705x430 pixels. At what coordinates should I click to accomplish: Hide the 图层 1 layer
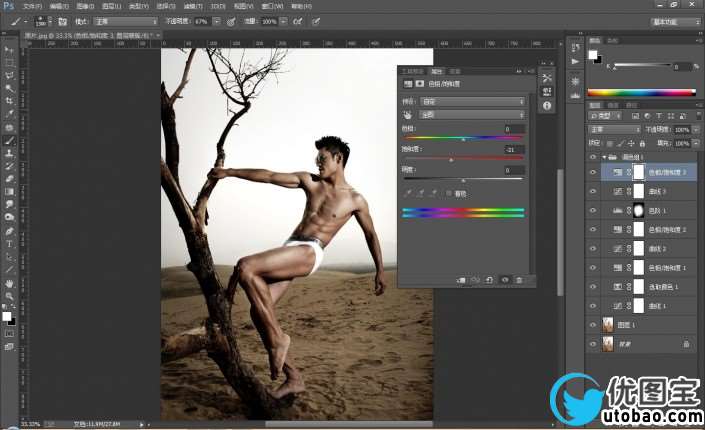(x=593, y=325)
